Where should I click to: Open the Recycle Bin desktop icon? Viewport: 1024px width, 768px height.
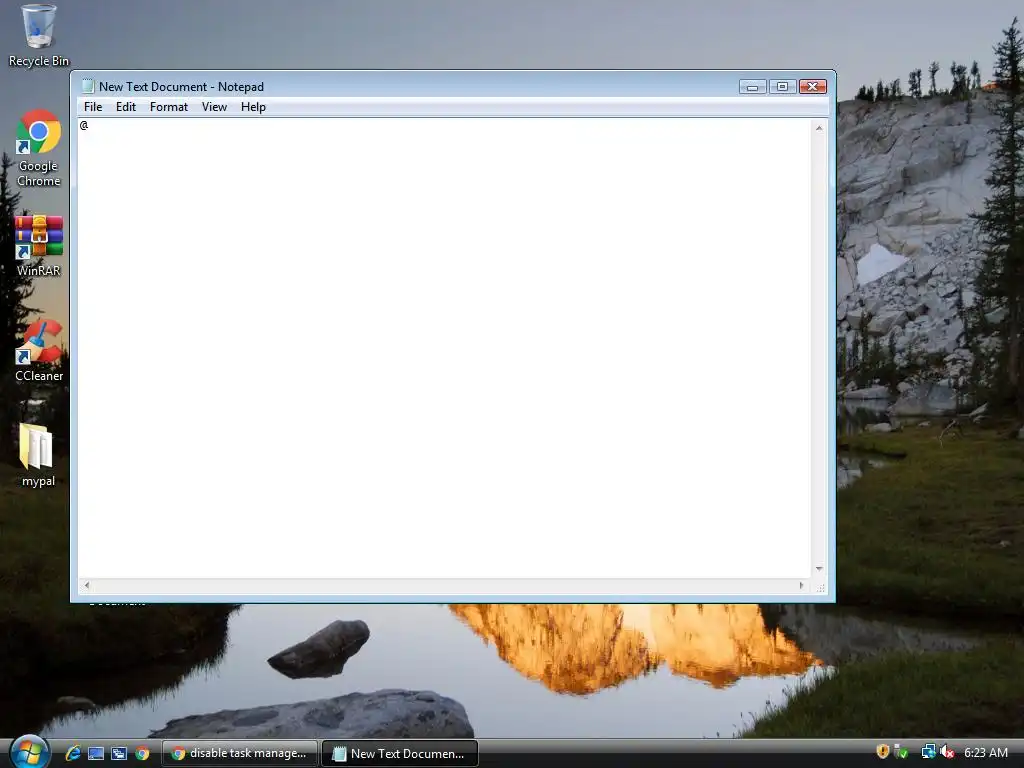coord(39,36)
